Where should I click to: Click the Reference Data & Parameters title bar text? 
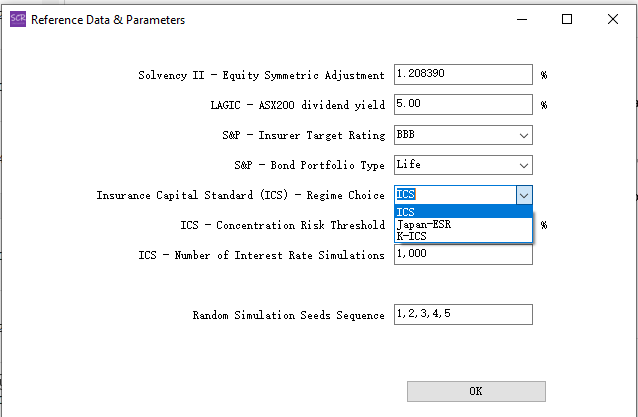point(108,20)
